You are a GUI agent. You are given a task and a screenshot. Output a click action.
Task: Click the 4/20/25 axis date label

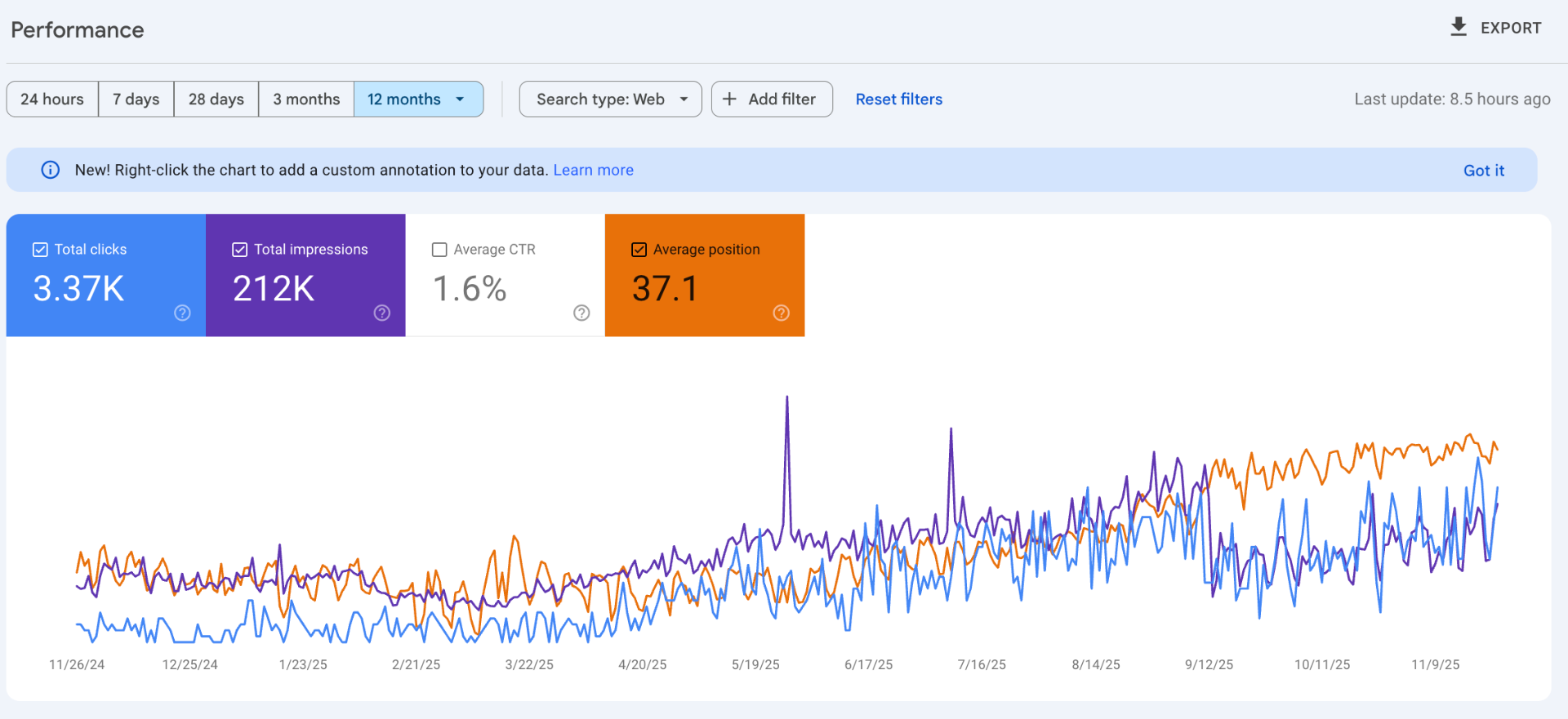pyautogui.click(x=643, y=664)
